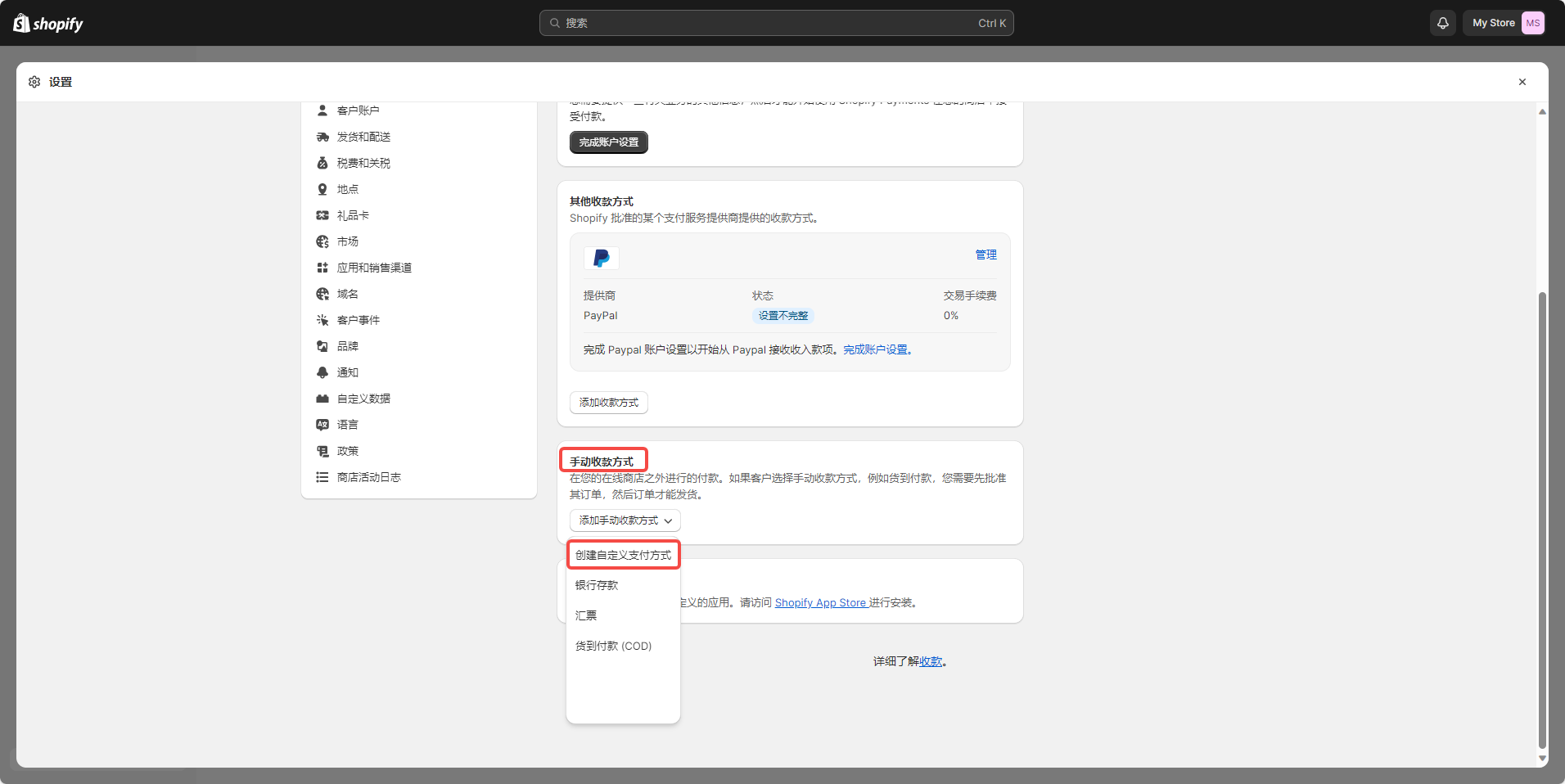Click My Store account button

pyautogui.click(x=1505, y=23)
